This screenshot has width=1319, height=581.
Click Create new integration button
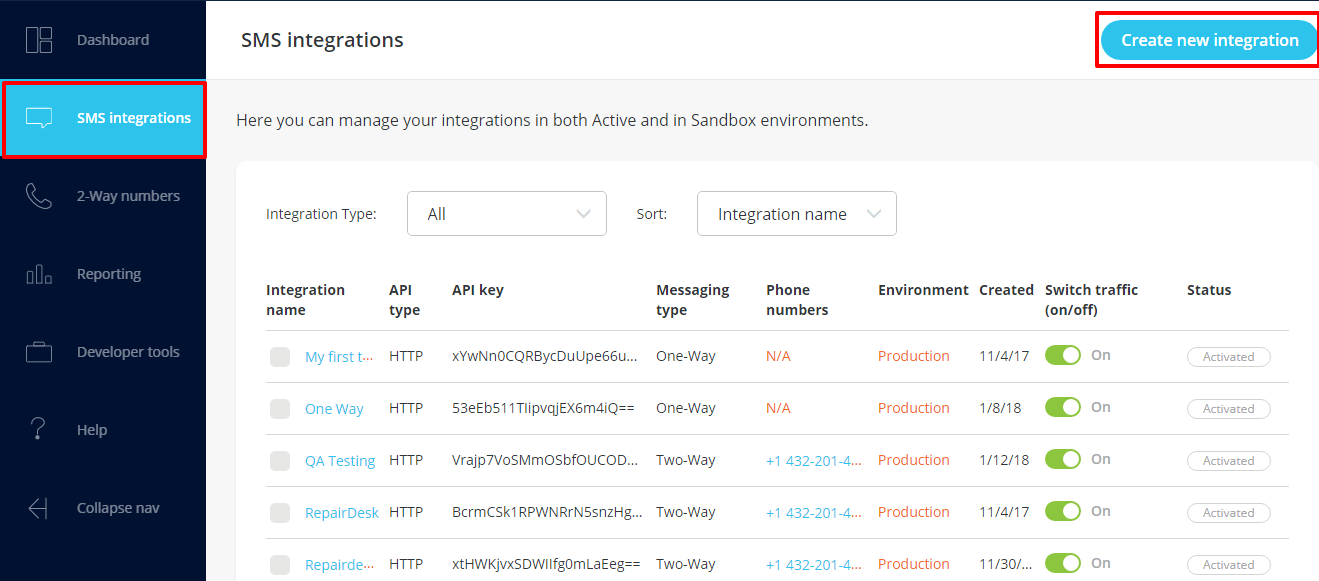(1210, 40)
